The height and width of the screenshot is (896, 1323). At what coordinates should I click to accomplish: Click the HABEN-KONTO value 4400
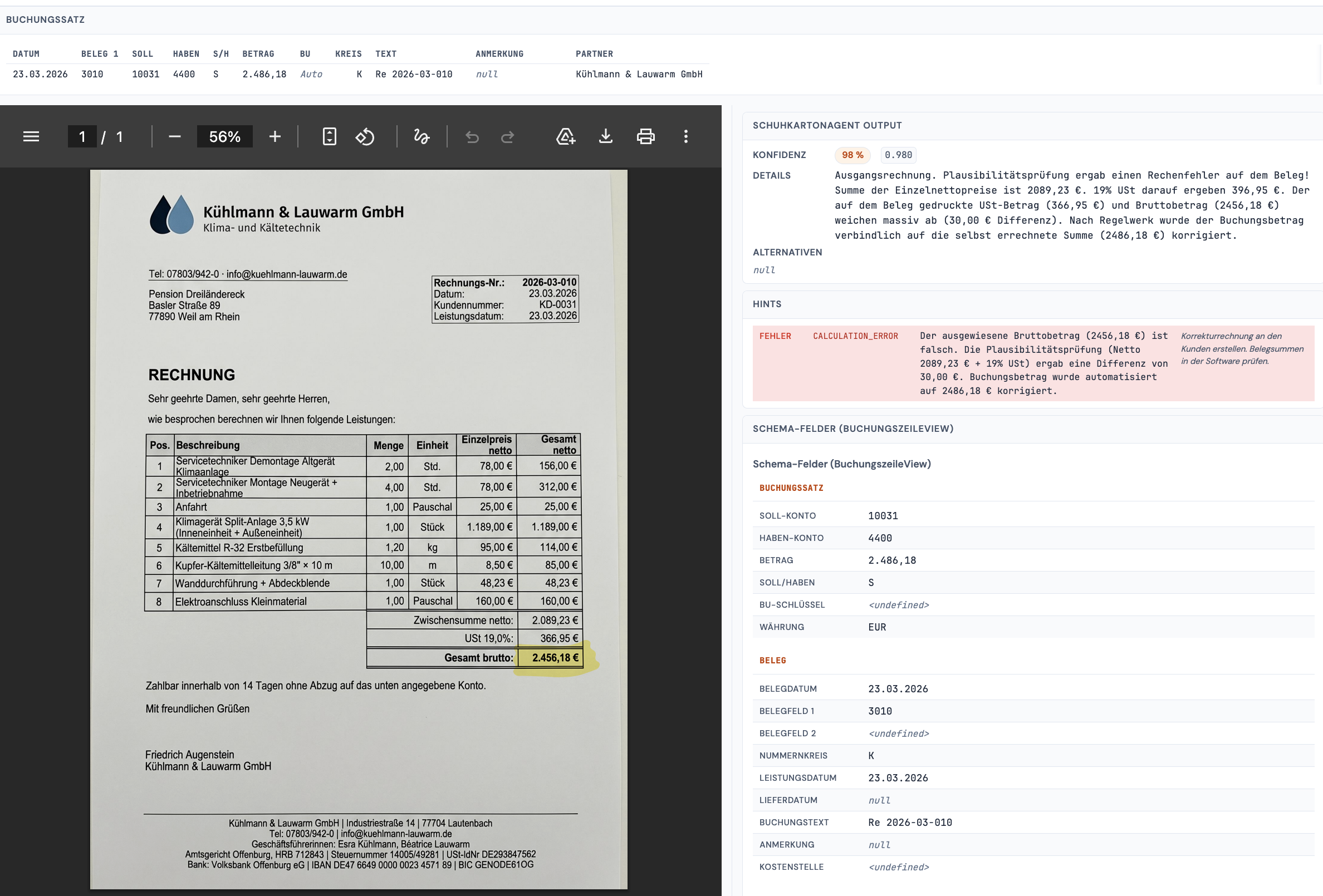[880, 538]
